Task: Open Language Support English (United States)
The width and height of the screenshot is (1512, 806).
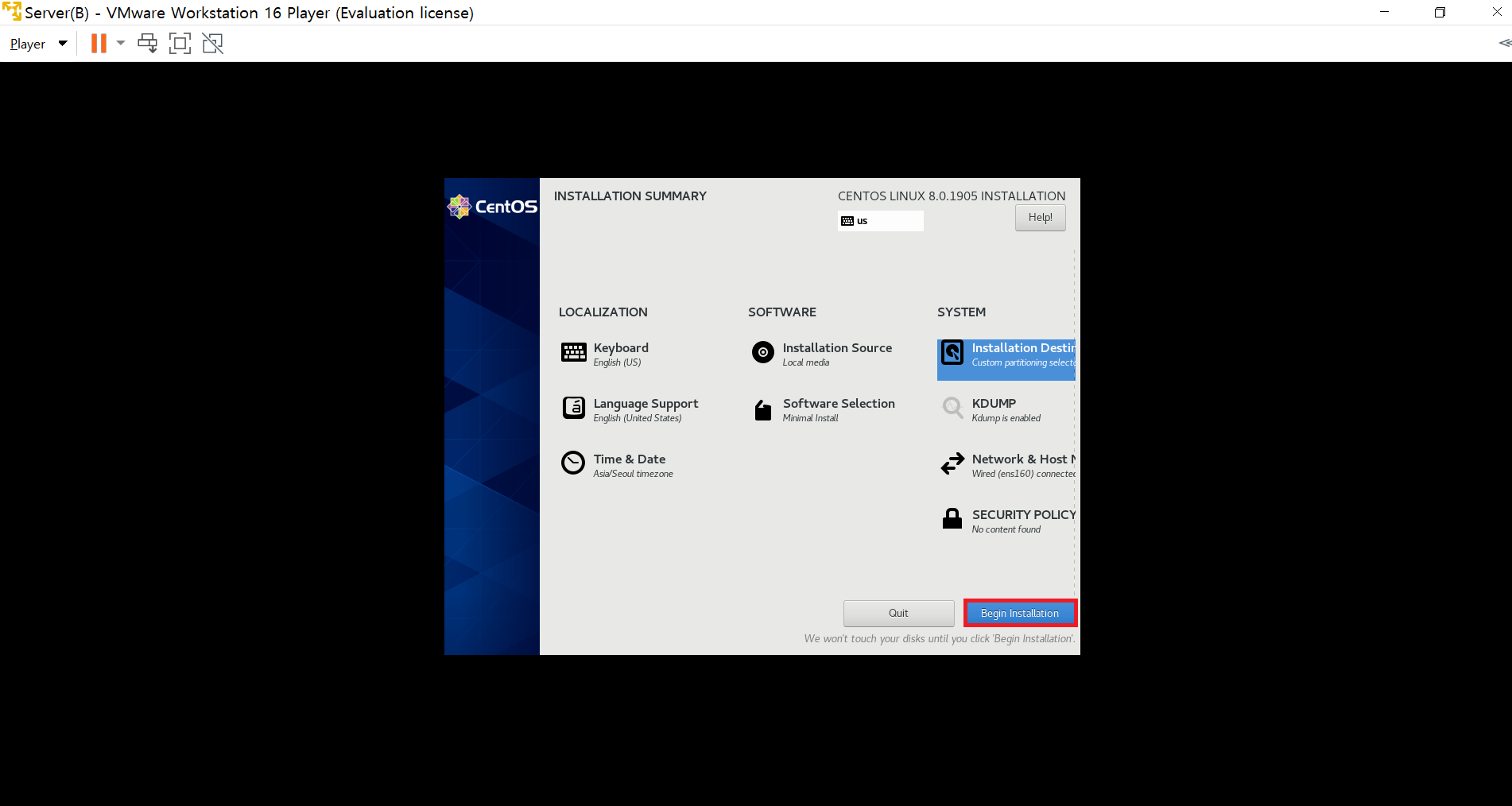Action: tap(646, 410)
